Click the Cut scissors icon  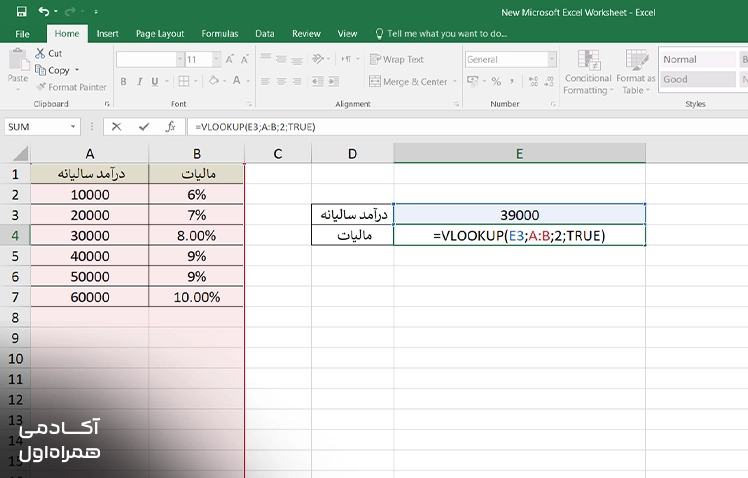(x=40, y=53)
